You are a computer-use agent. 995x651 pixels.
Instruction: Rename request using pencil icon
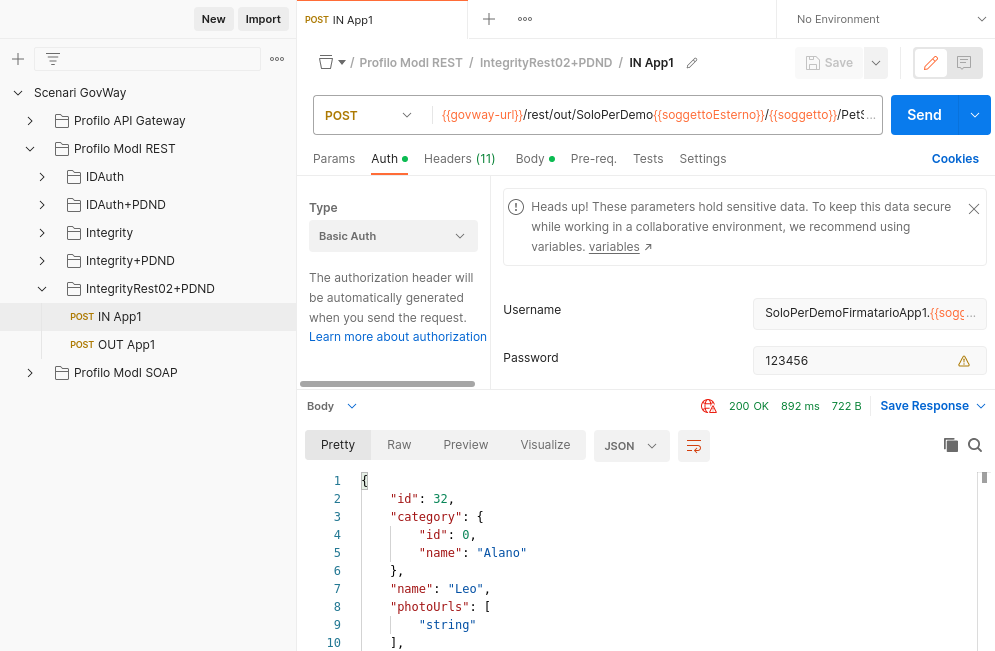692,63
